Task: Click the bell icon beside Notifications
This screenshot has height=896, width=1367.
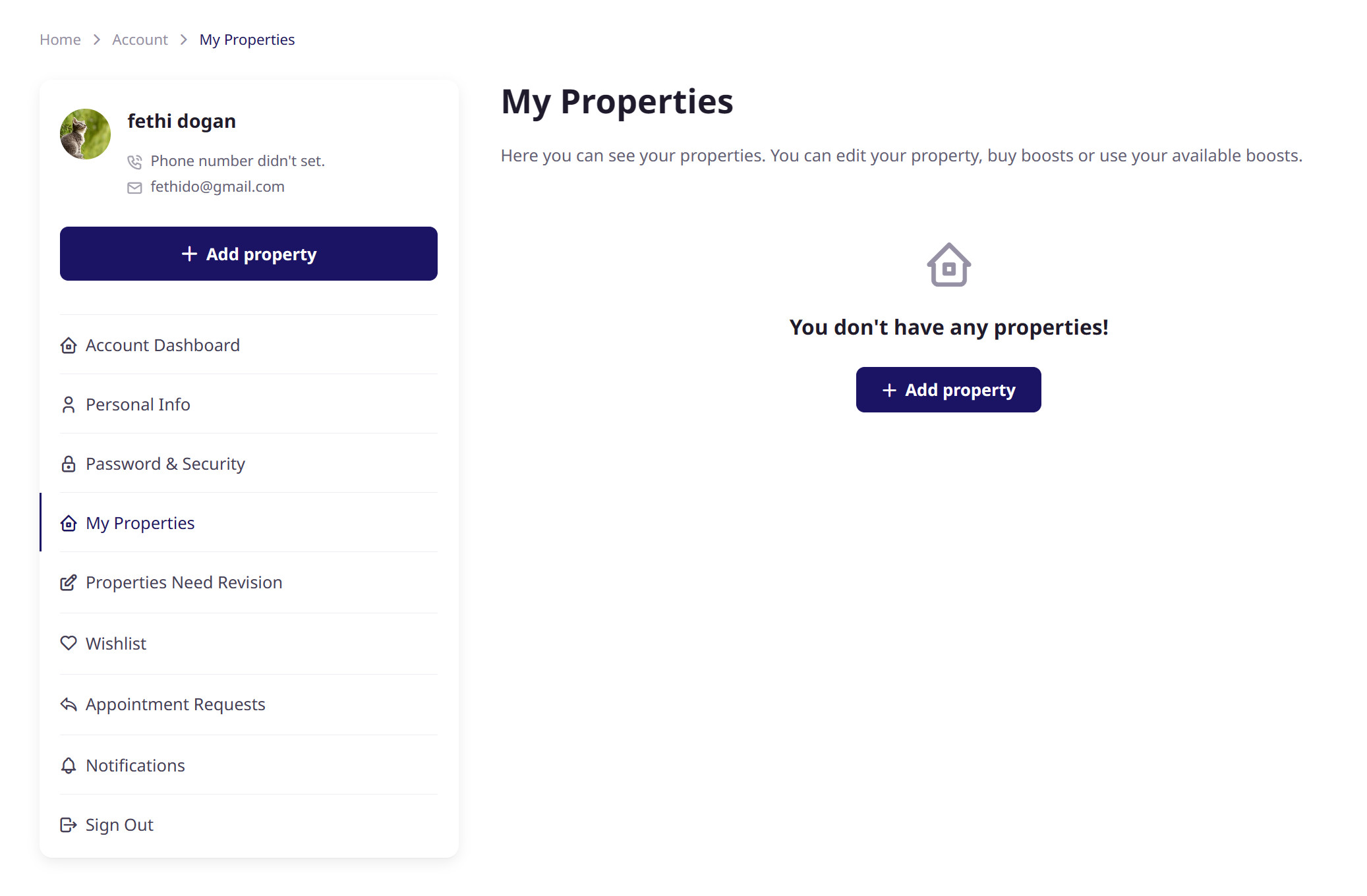Action: point(69,766)
